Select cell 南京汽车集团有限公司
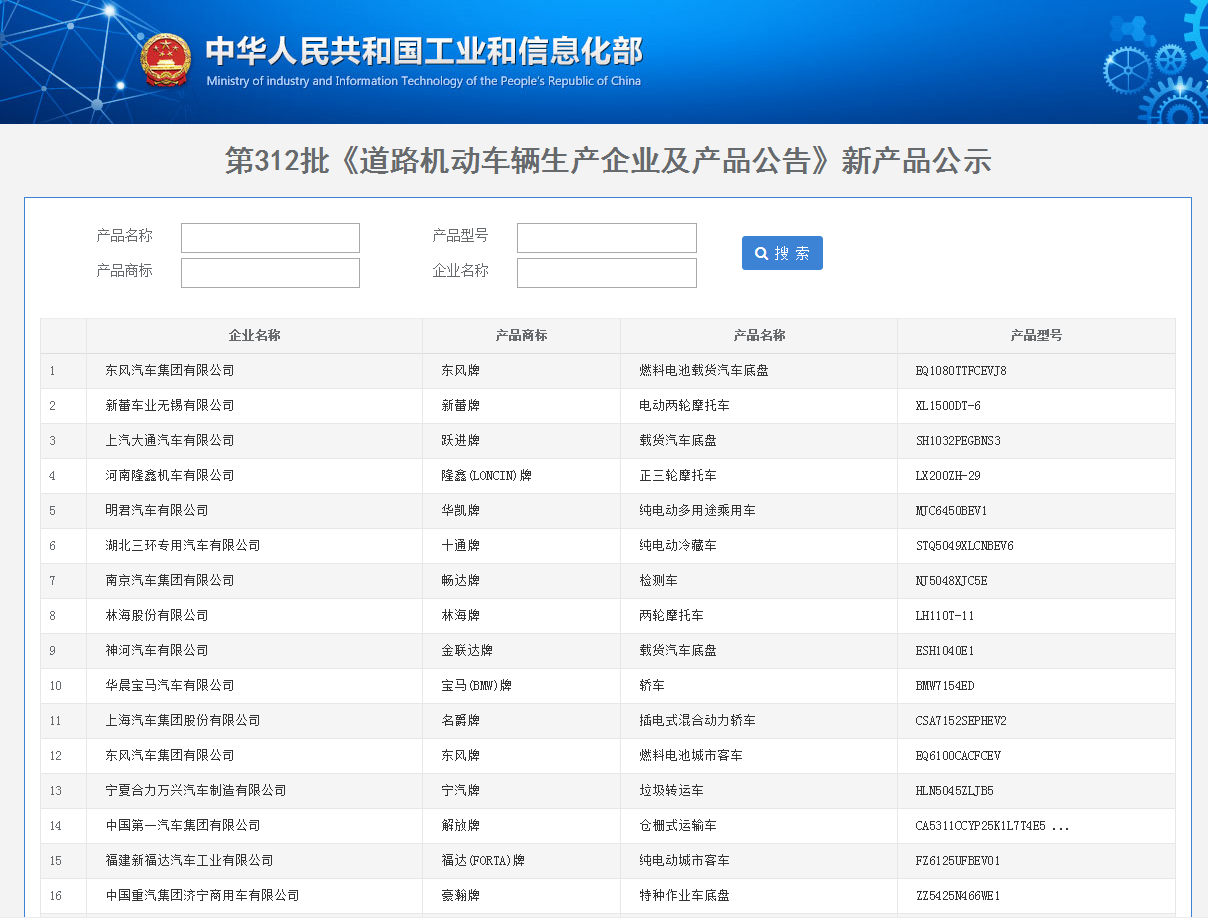Screen dimensions: 1208x922 click(x=170, y=581)
